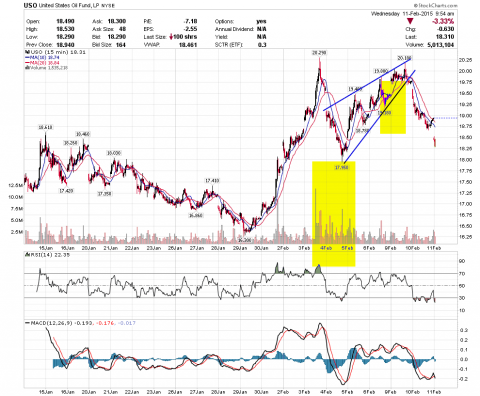Click the RSI(14) 22.35 panel label
The image size is (480, 396).
coord(47,254)
